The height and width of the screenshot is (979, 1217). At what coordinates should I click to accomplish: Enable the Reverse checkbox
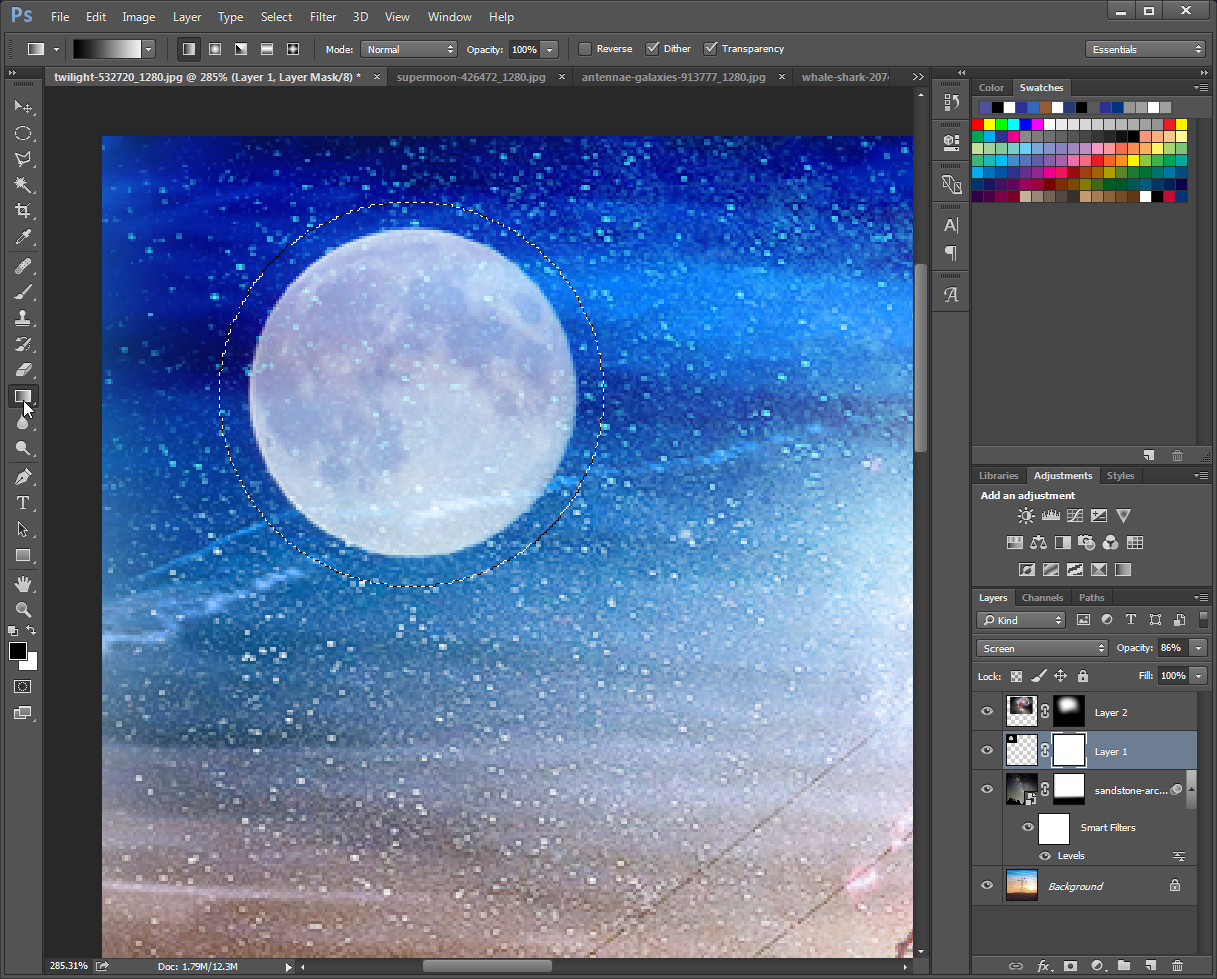pyautogui.click(x=586, y=49)
